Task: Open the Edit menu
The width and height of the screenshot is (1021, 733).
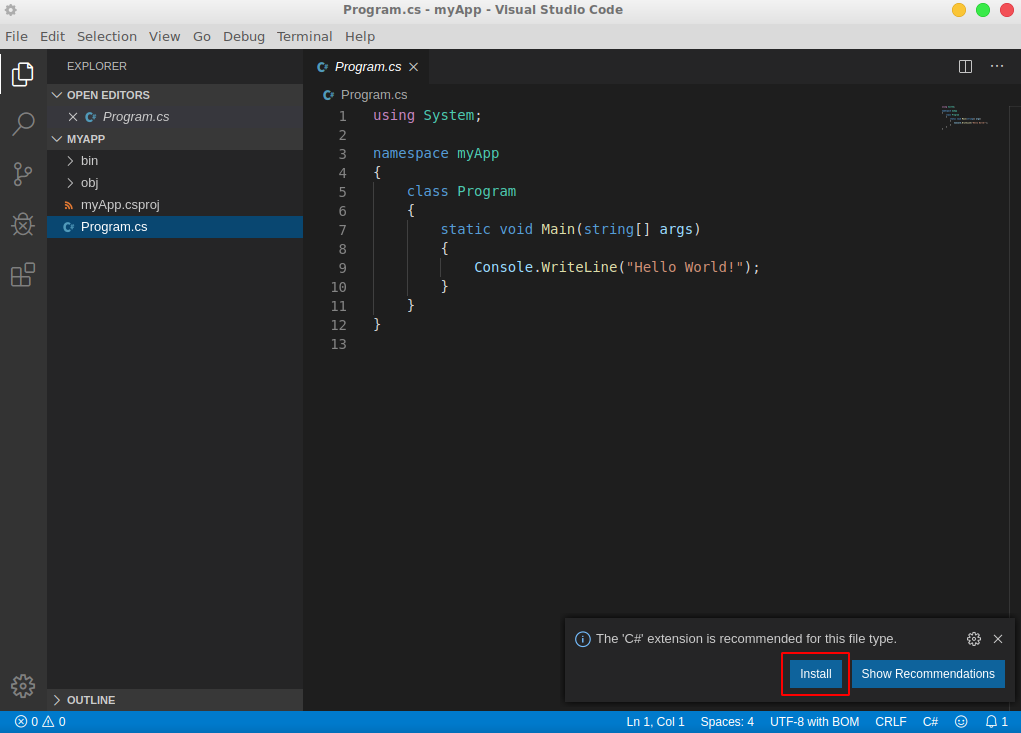Action: point(52,36)
